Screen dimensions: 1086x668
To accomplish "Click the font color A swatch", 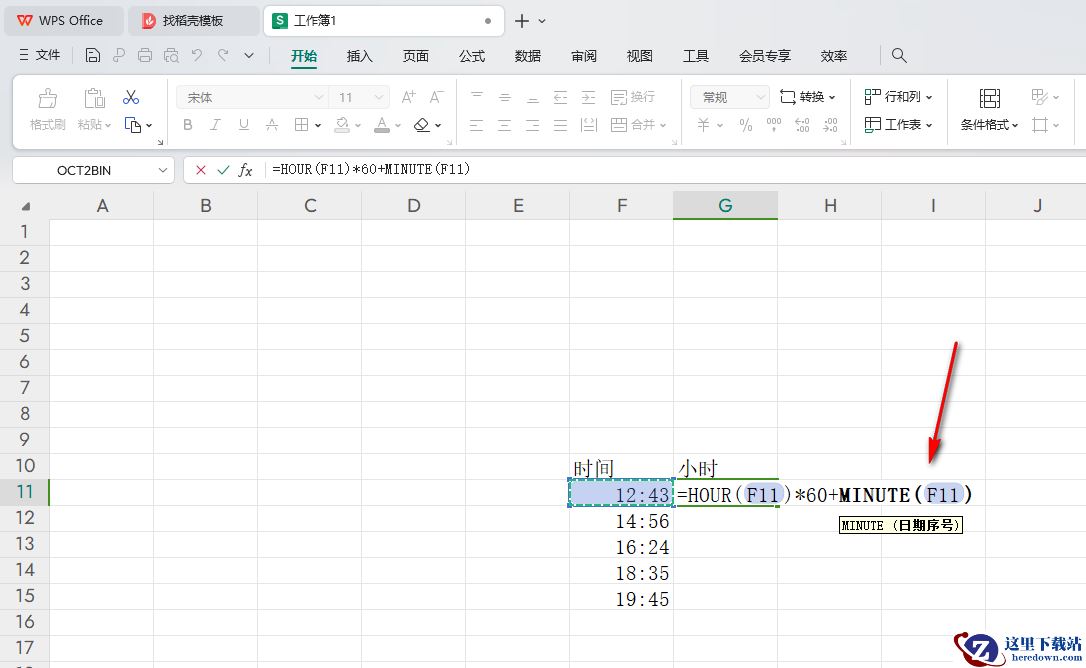I will 382,125.
